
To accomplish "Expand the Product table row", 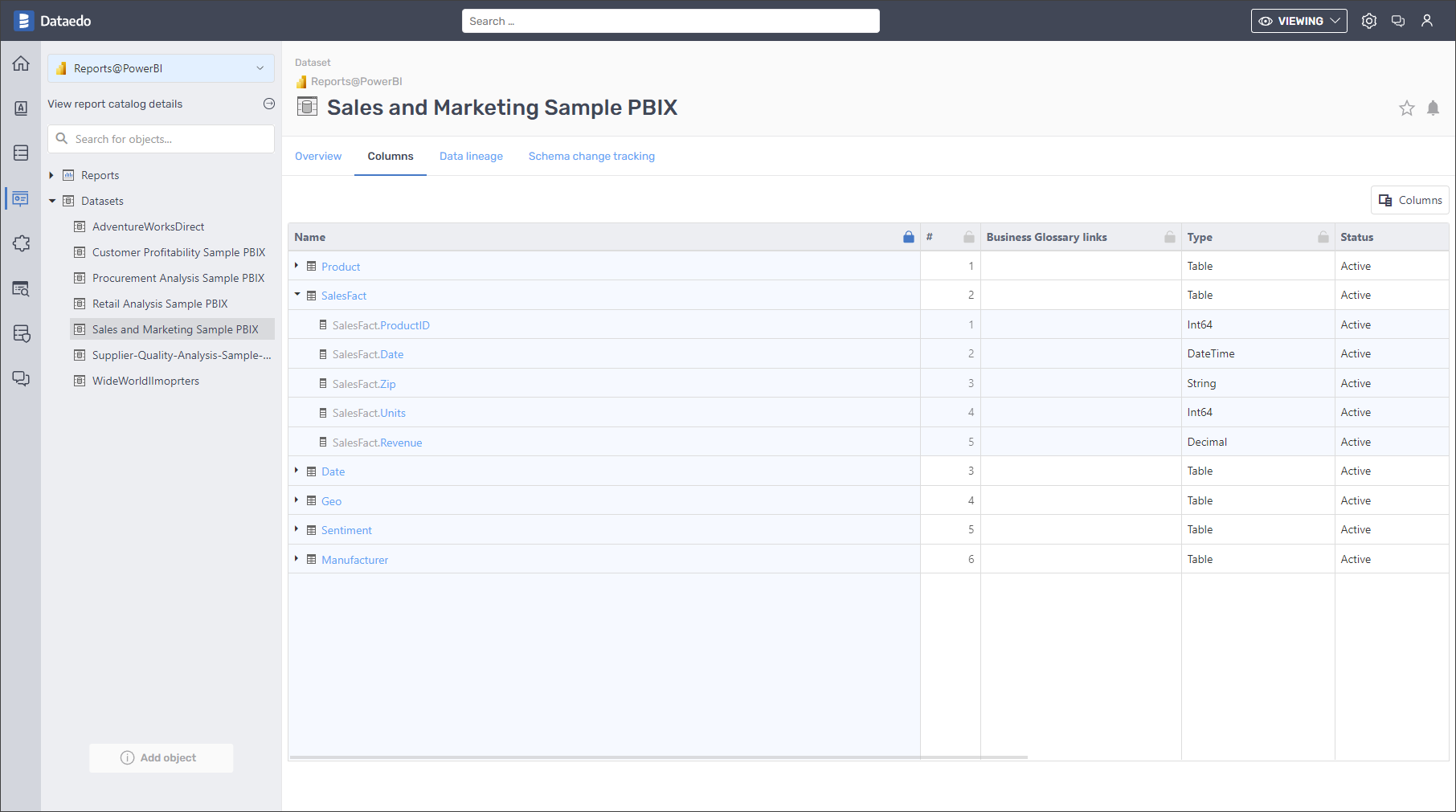I will point(297,266).
